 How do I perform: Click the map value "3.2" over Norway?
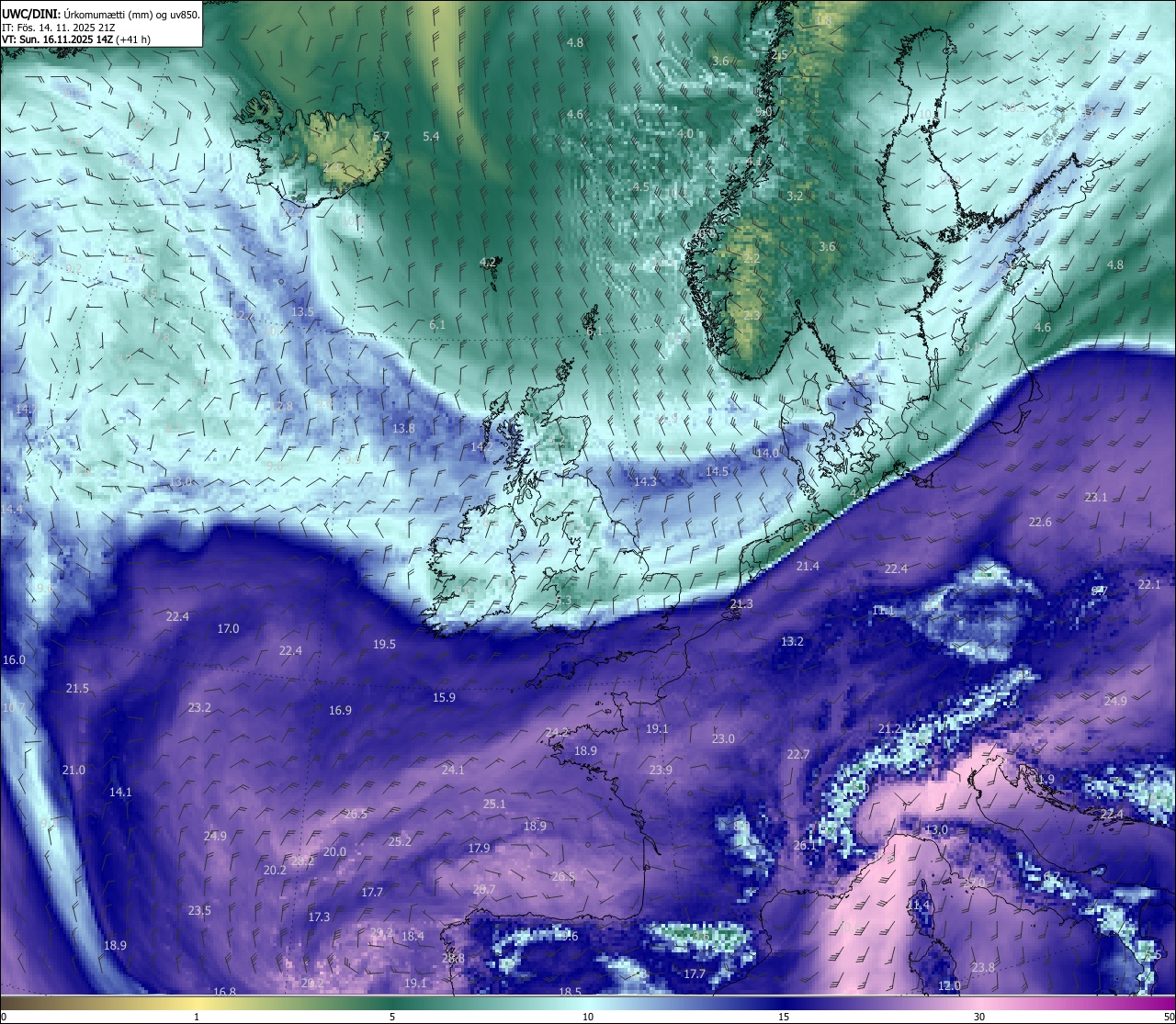coord(796,196)
